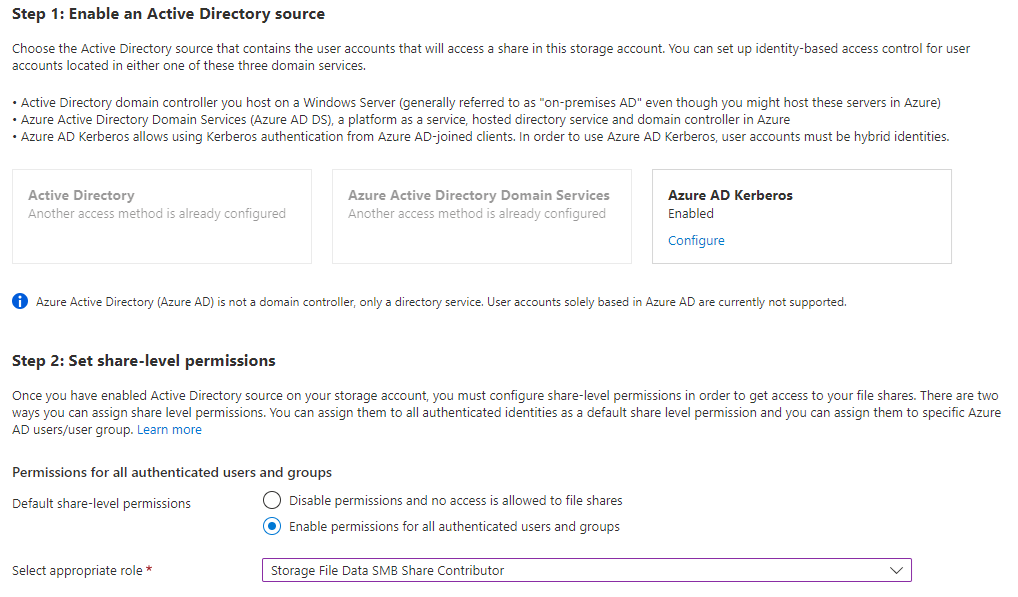Open Storage File Data SMB Share Contributor combo box
Viewport: 1018px width, 597px height.
click(587, 570)
